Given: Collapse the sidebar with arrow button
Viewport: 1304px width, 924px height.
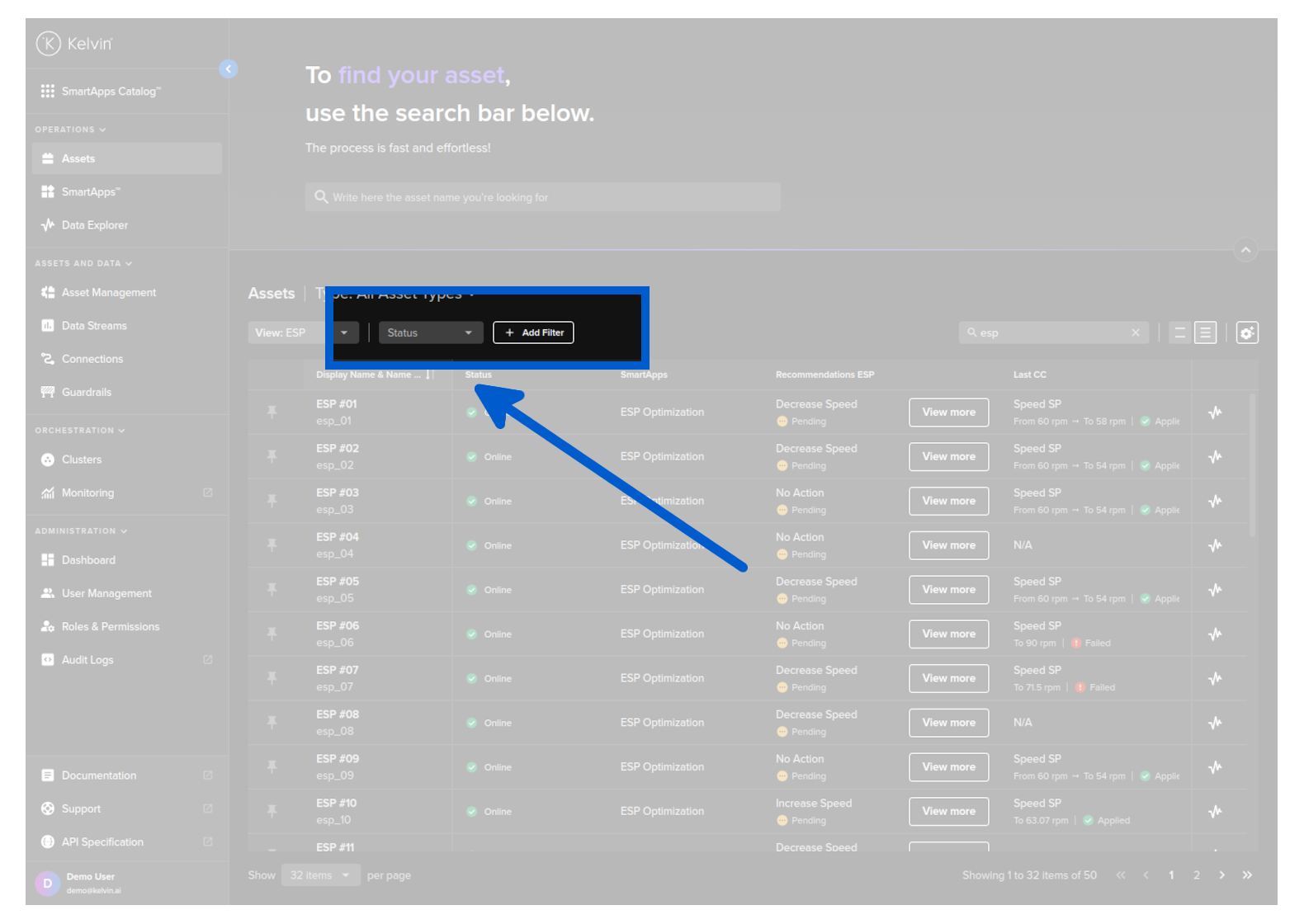Looking at the screenshot, I should [x=229, y=69].
